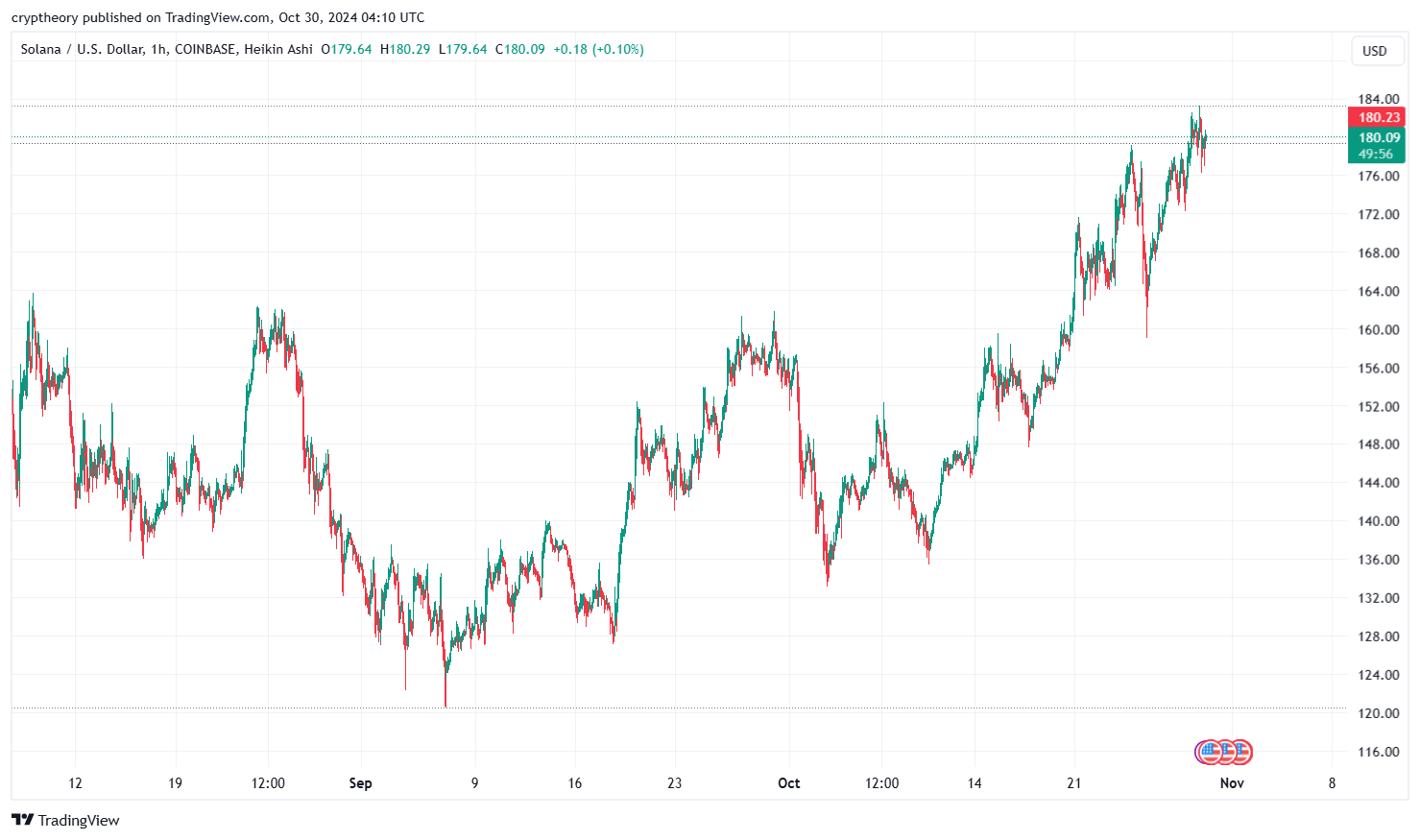The height and width of the screenshot is (840, 1420).
Task: Click the 124.00 price axis label
Action: [1378, 674]
